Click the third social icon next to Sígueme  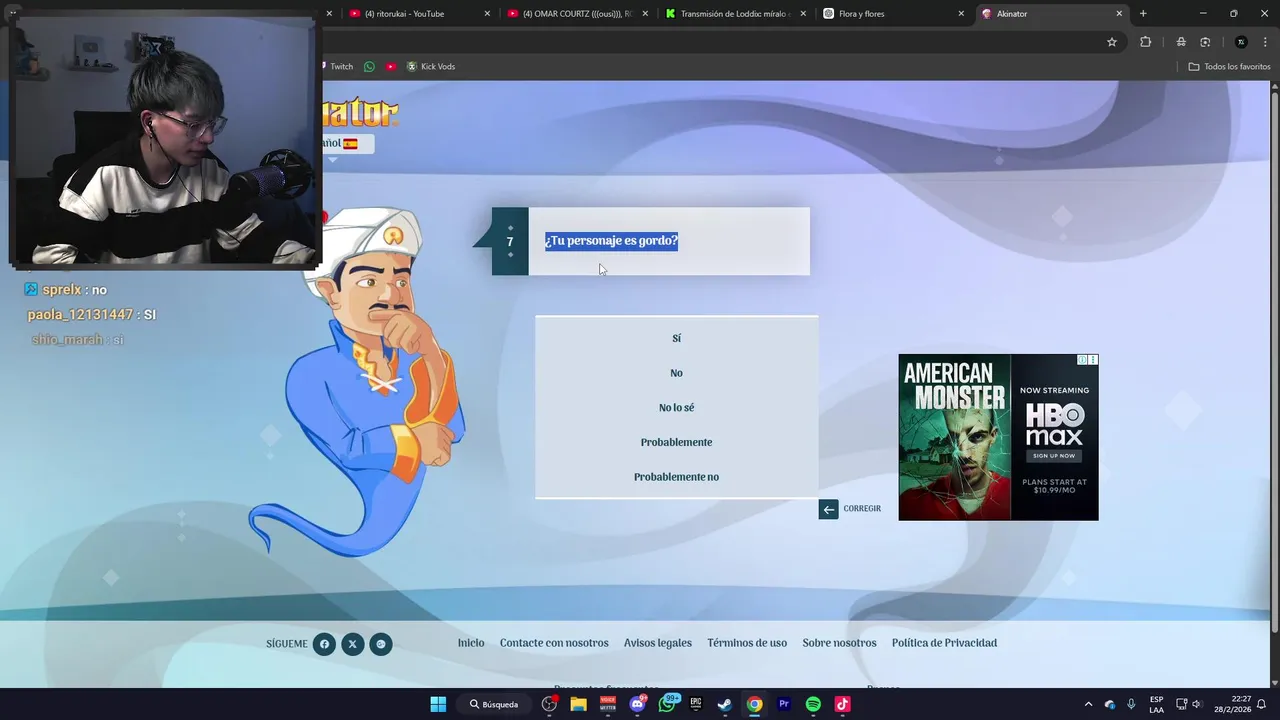coord(380,644)
